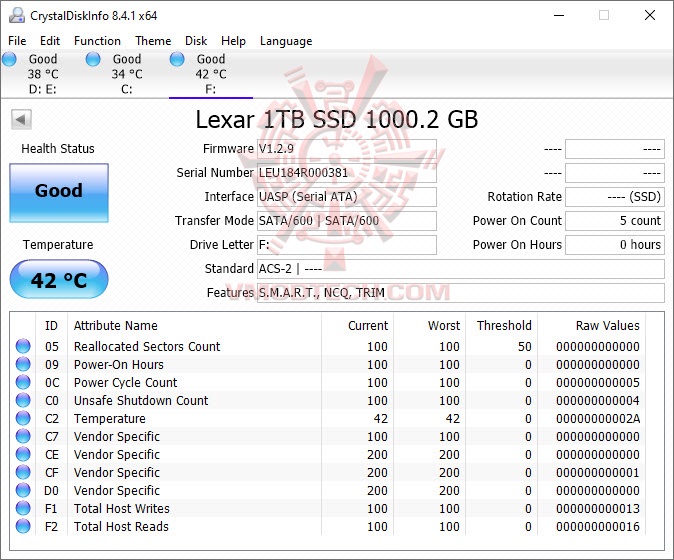Image resolution: width=674 pixels, height=560 pixels.
Task: Select the D: E: disk status orb
Action: pos(9,59)
